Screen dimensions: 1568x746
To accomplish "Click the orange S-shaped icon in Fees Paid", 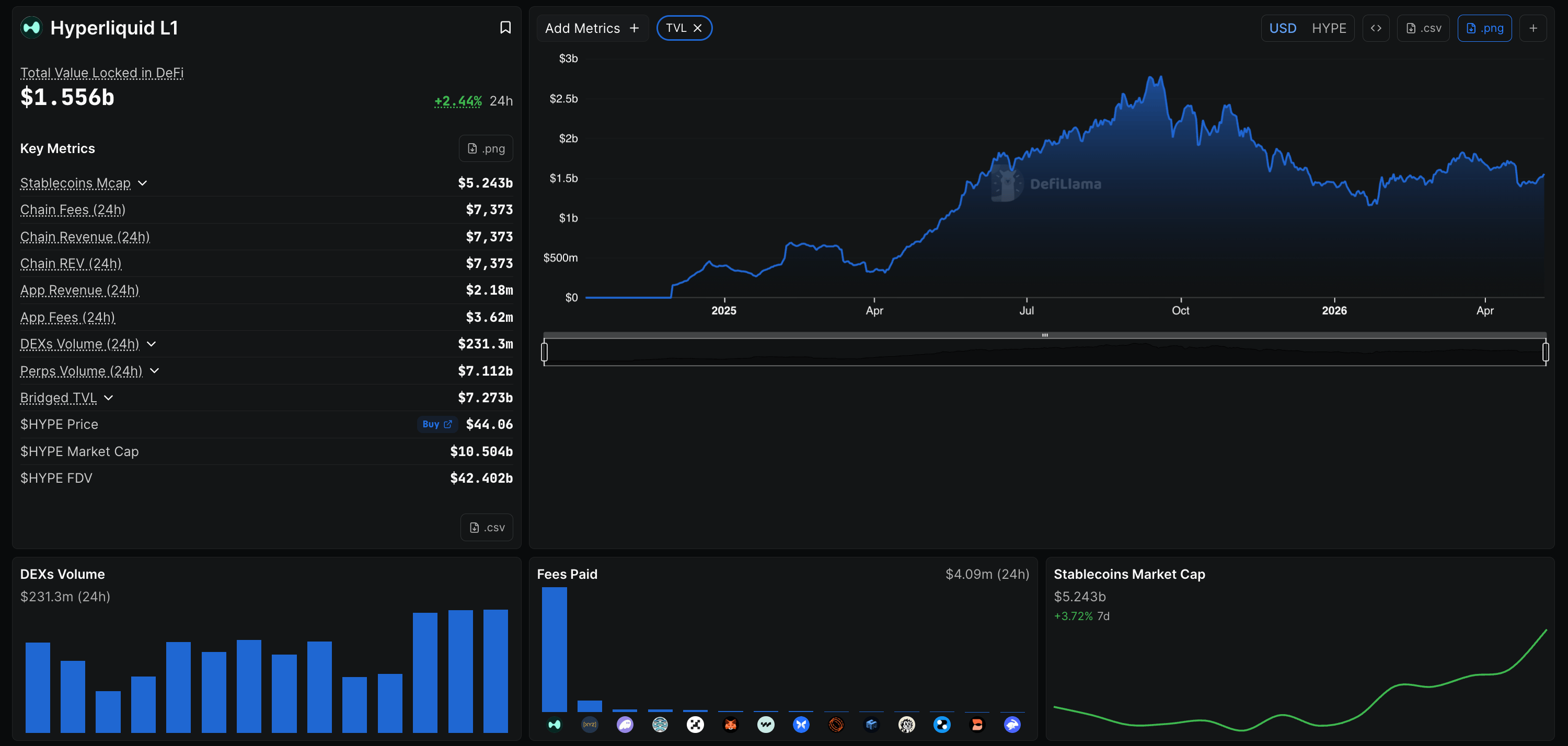I will tap(977, 724).
